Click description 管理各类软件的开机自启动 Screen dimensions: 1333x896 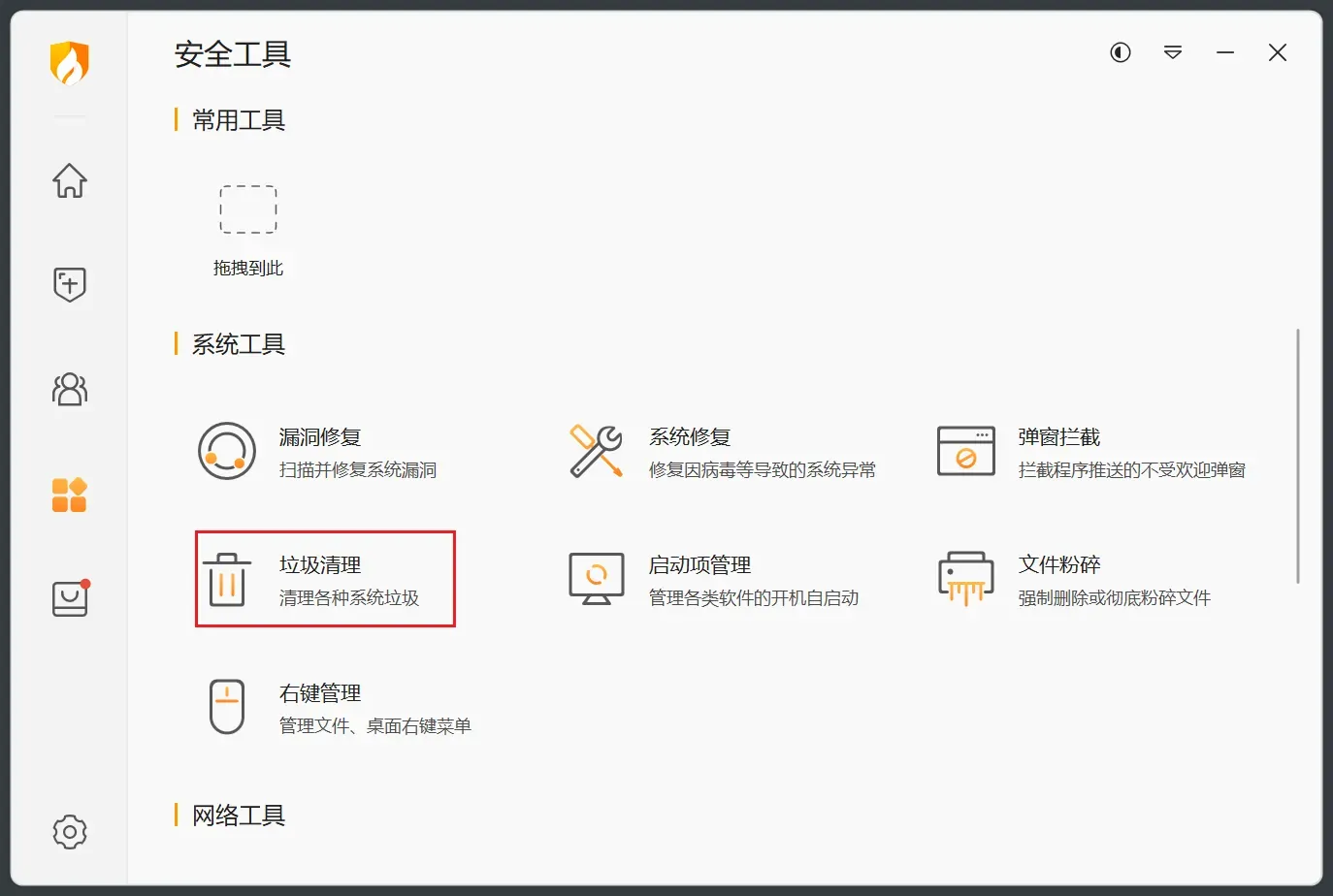point(754,598)
